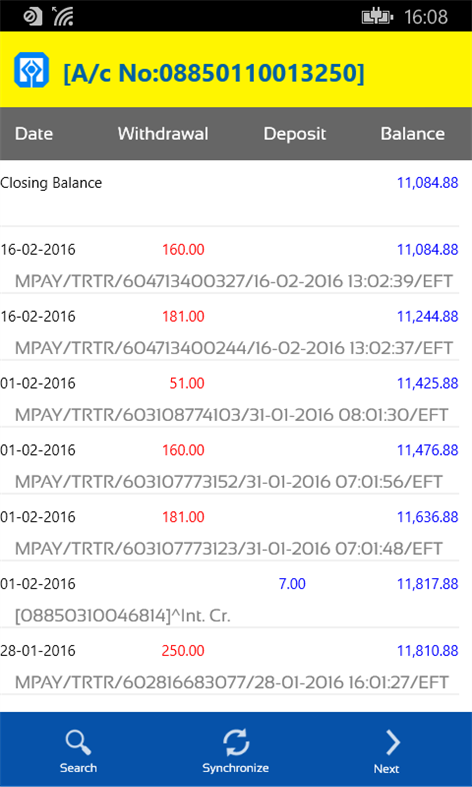This screenshot has height=787, width=472.
Task: Tap the battery charging icon in status bar
Action: (x=378, y=17)
